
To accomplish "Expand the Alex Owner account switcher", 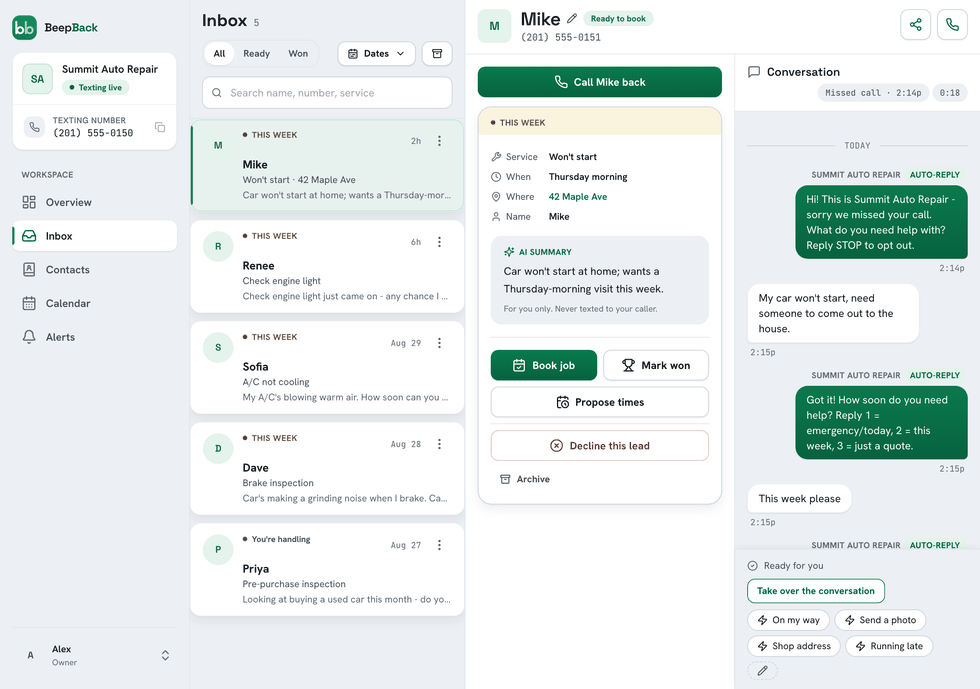I will (165, 655).
